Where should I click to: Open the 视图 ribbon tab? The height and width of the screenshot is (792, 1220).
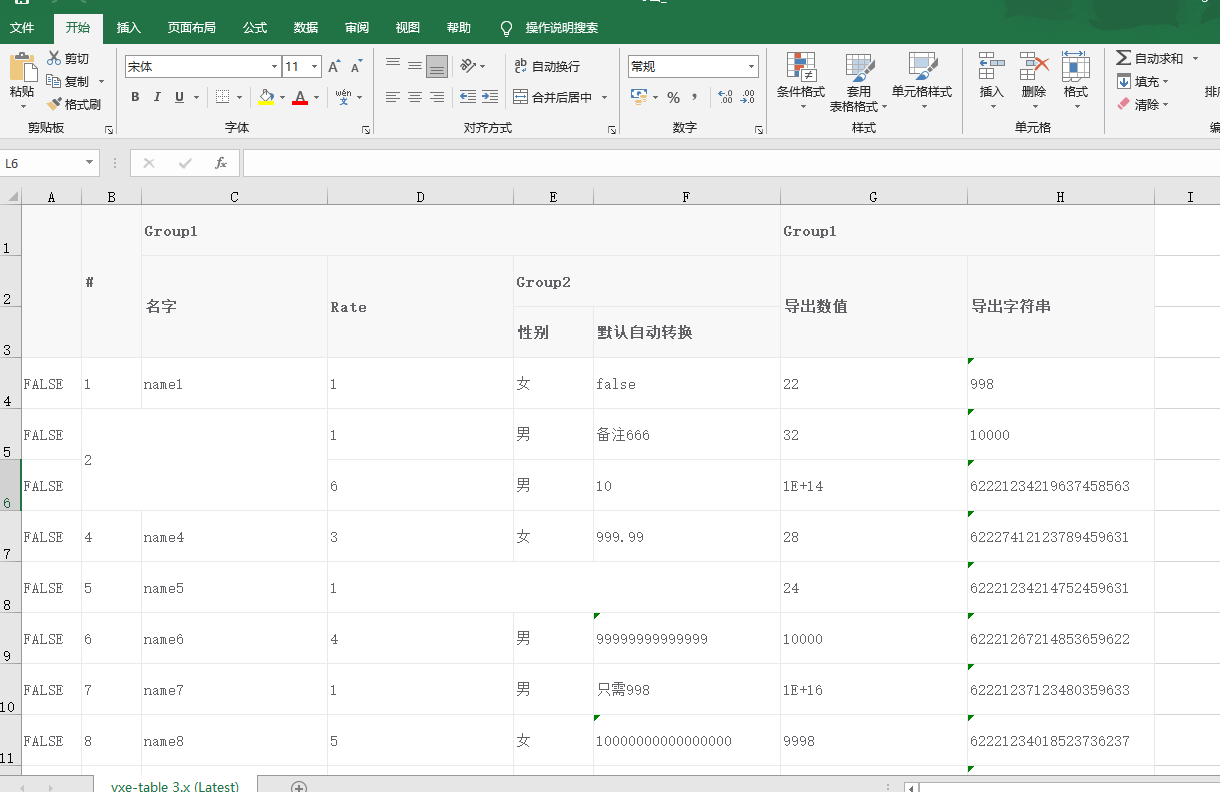(x=407, y=27)
